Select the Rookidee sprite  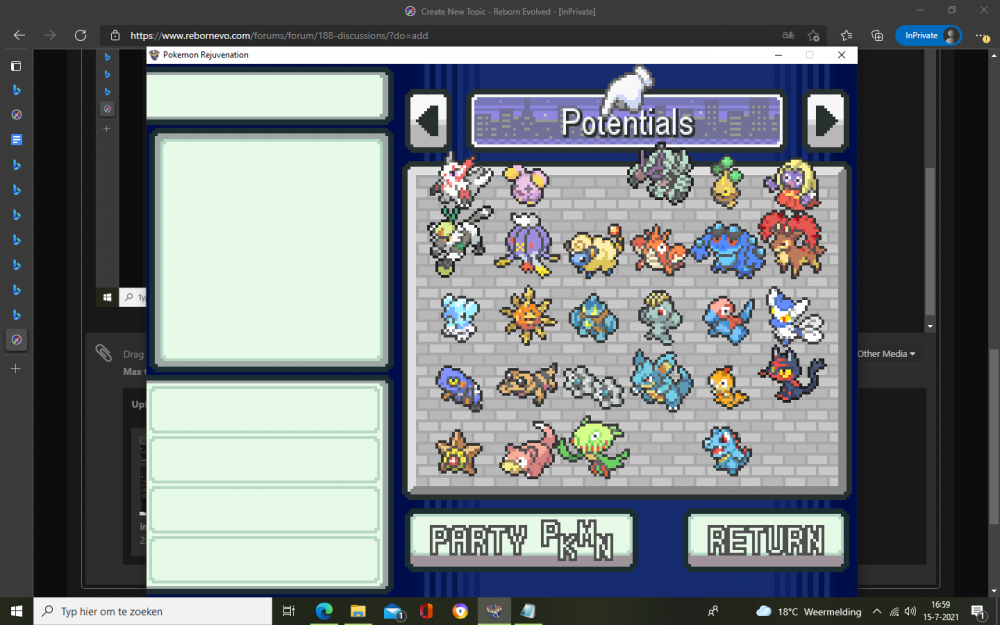click(459, 388)
